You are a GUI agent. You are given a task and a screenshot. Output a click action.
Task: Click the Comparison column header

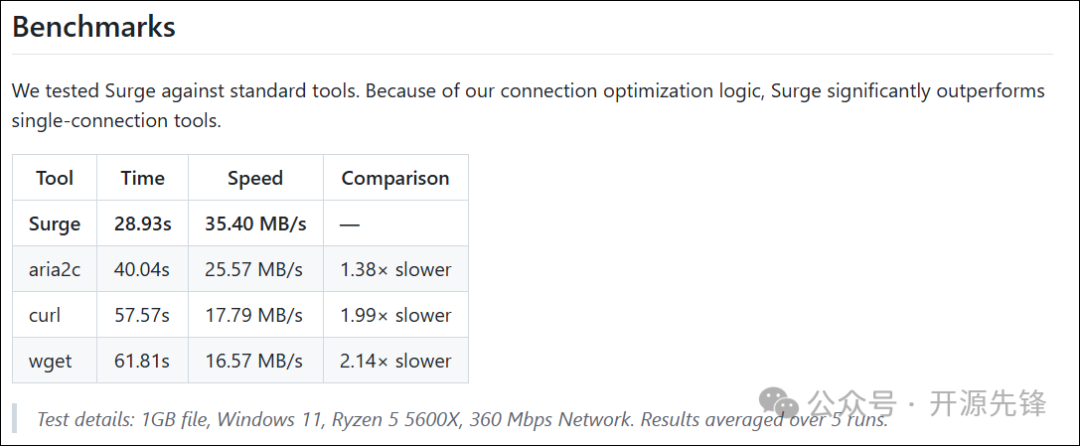tap(395, 178)
